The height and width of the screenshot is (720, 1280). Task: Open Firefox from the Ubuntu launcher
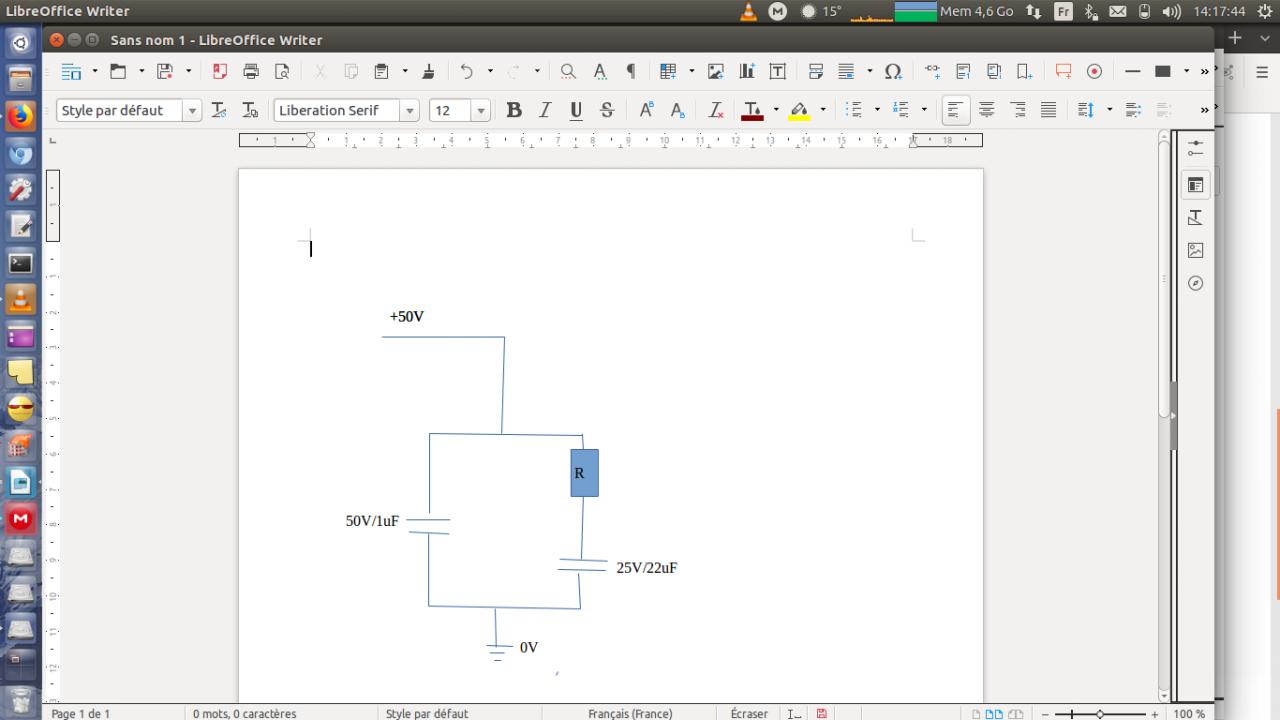20,117
